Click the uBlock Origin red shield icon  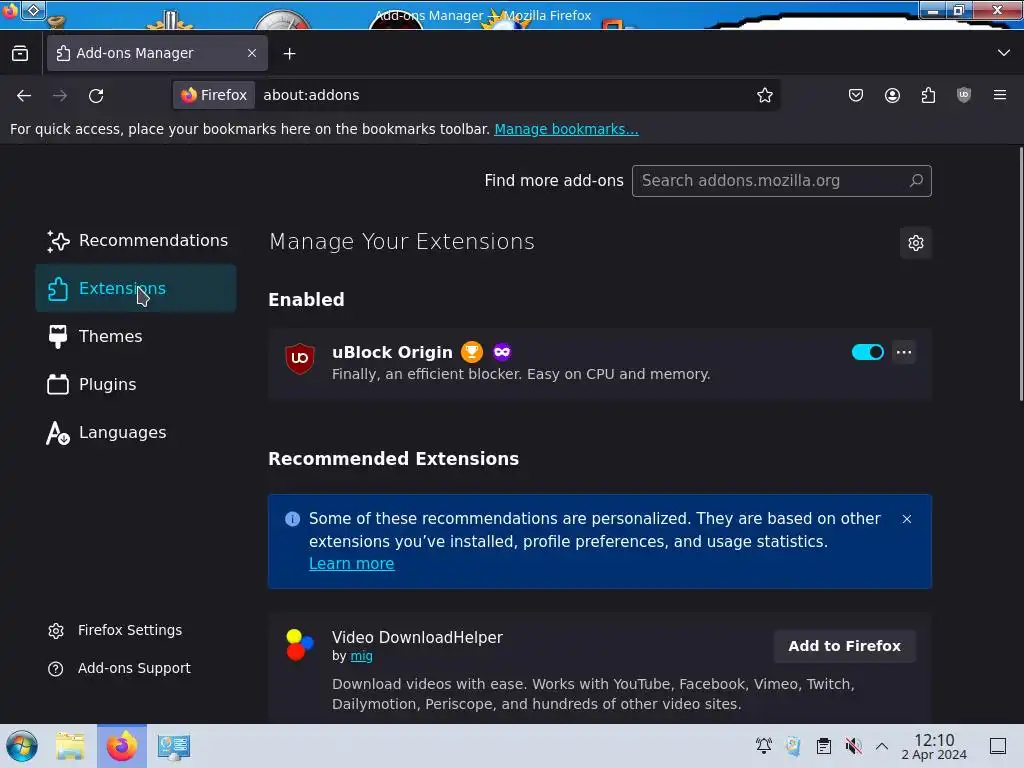click(x=300, y=359)
